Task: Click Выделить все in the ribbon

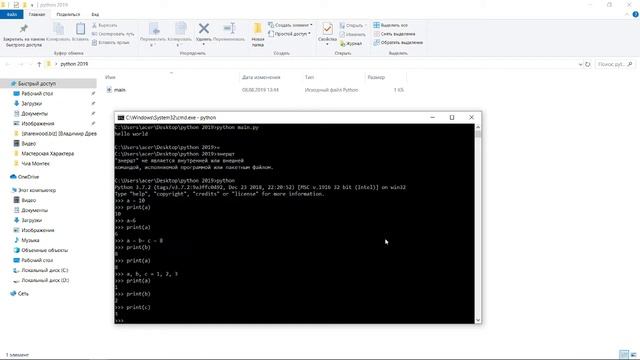Action: coord(391,25)
